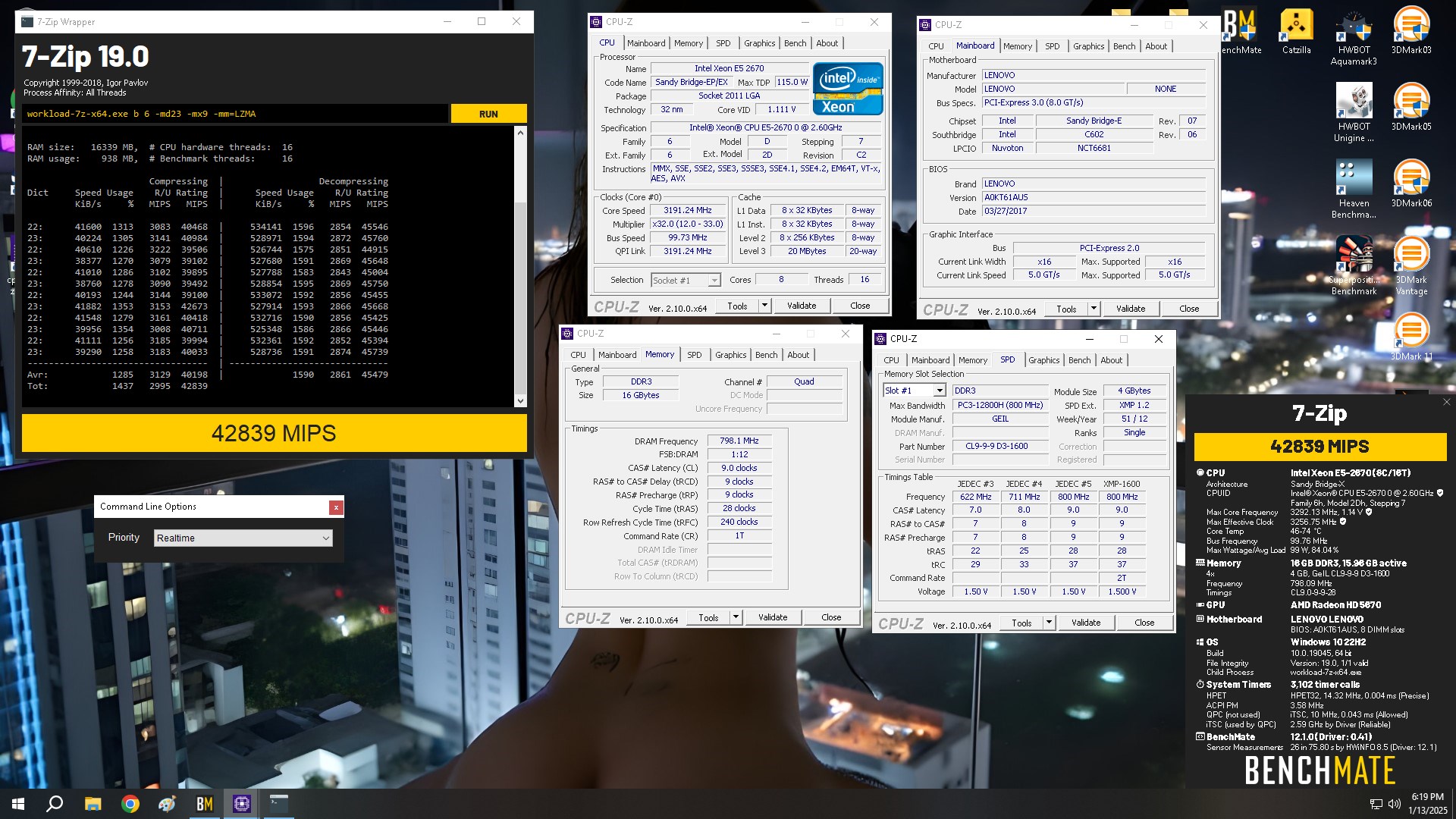Open the Catzilla desktop shortcut
The image size is (1456, 819).
pos(1296,32)
